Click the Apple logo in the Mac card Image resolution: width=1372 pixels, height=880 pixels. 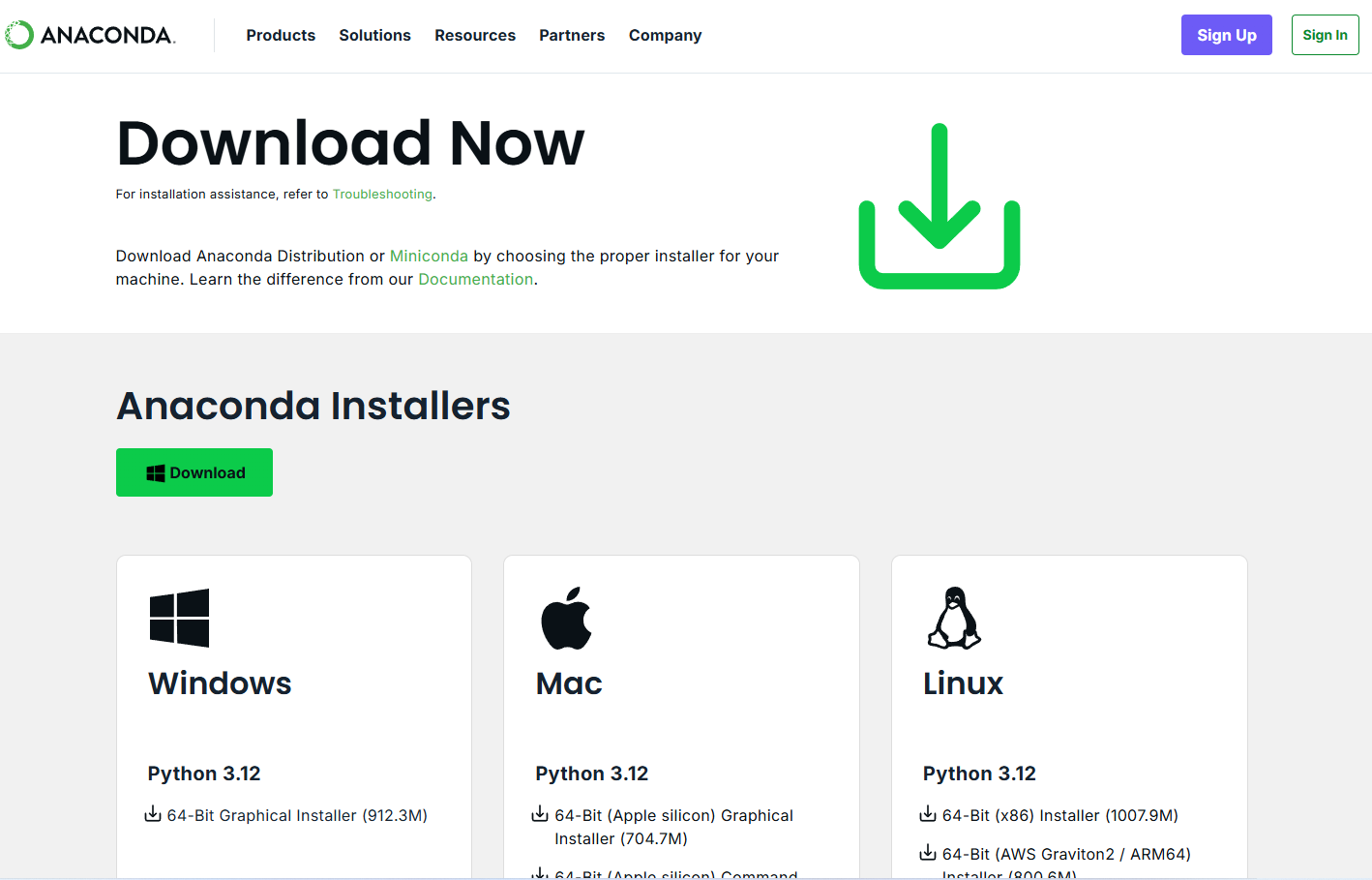coord(566,618)
